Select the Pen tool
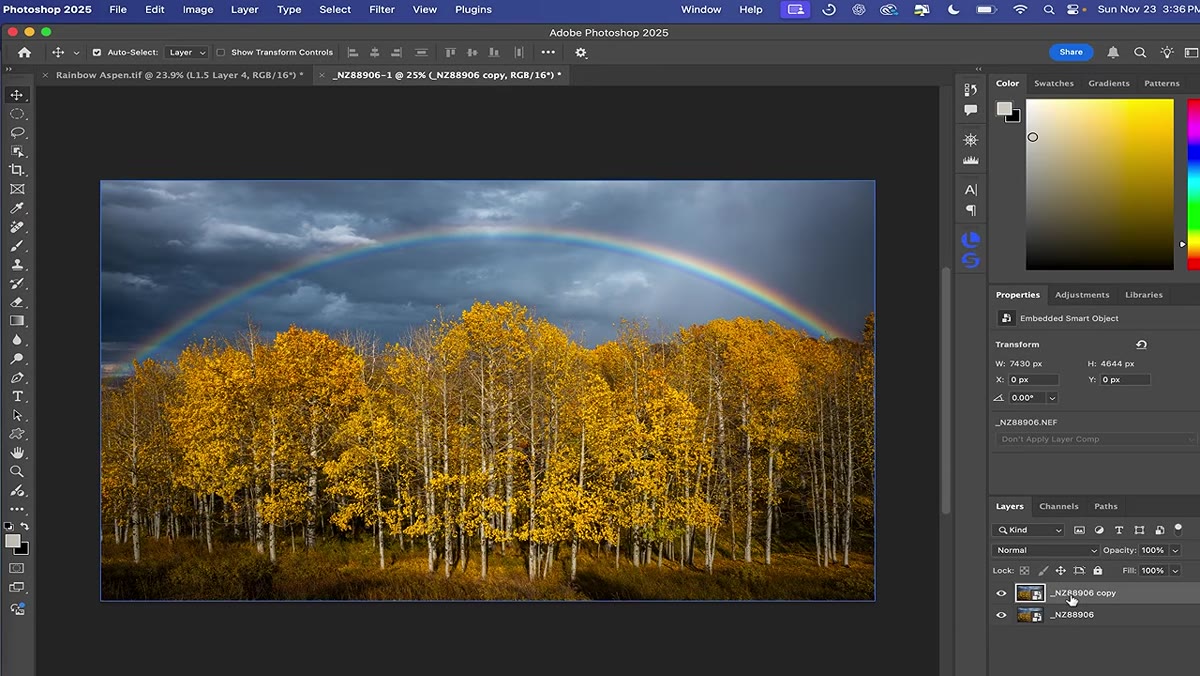 [x=17, y=378]
